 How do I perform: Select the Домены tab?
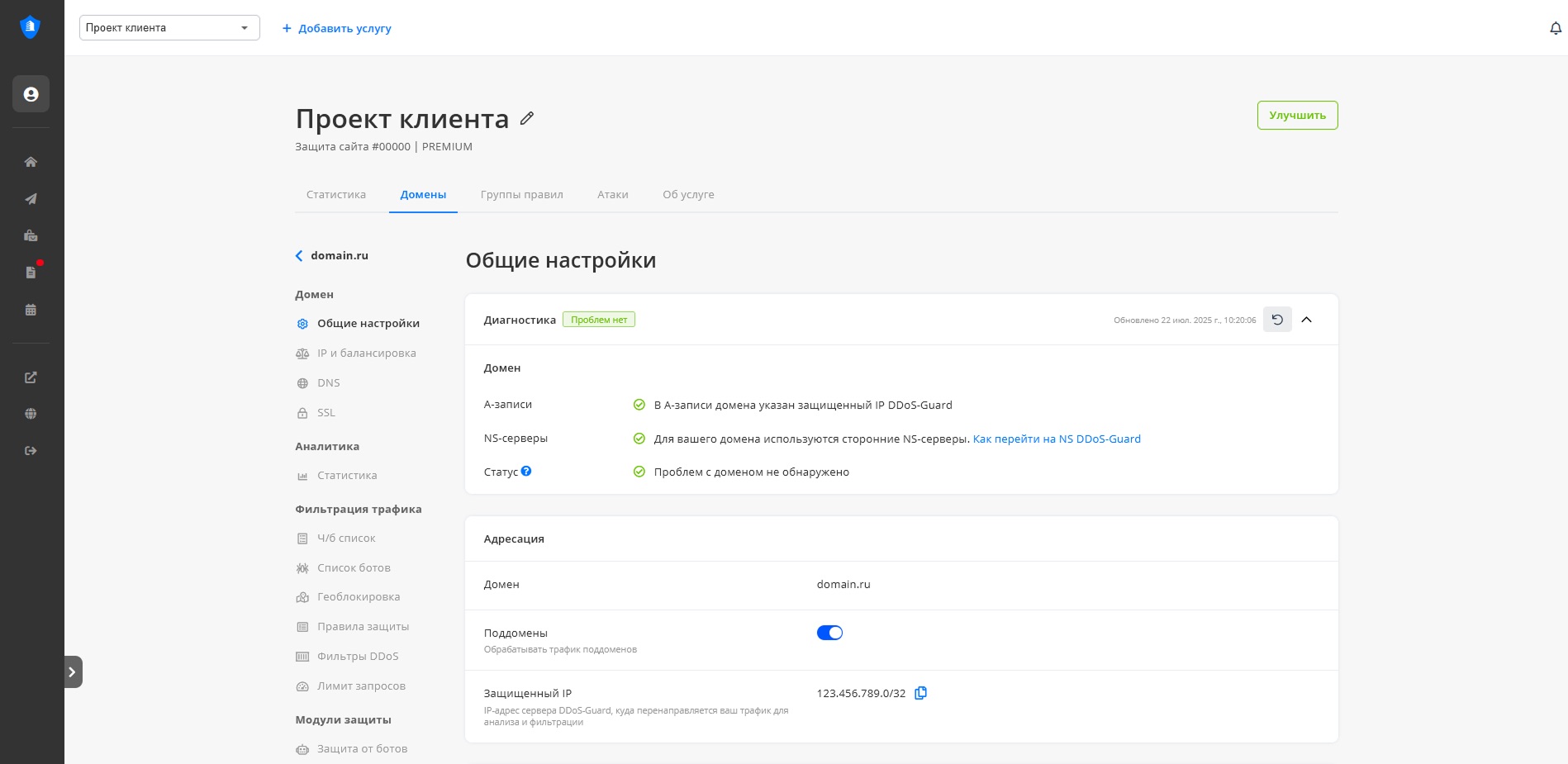click(x=423, y=195)
